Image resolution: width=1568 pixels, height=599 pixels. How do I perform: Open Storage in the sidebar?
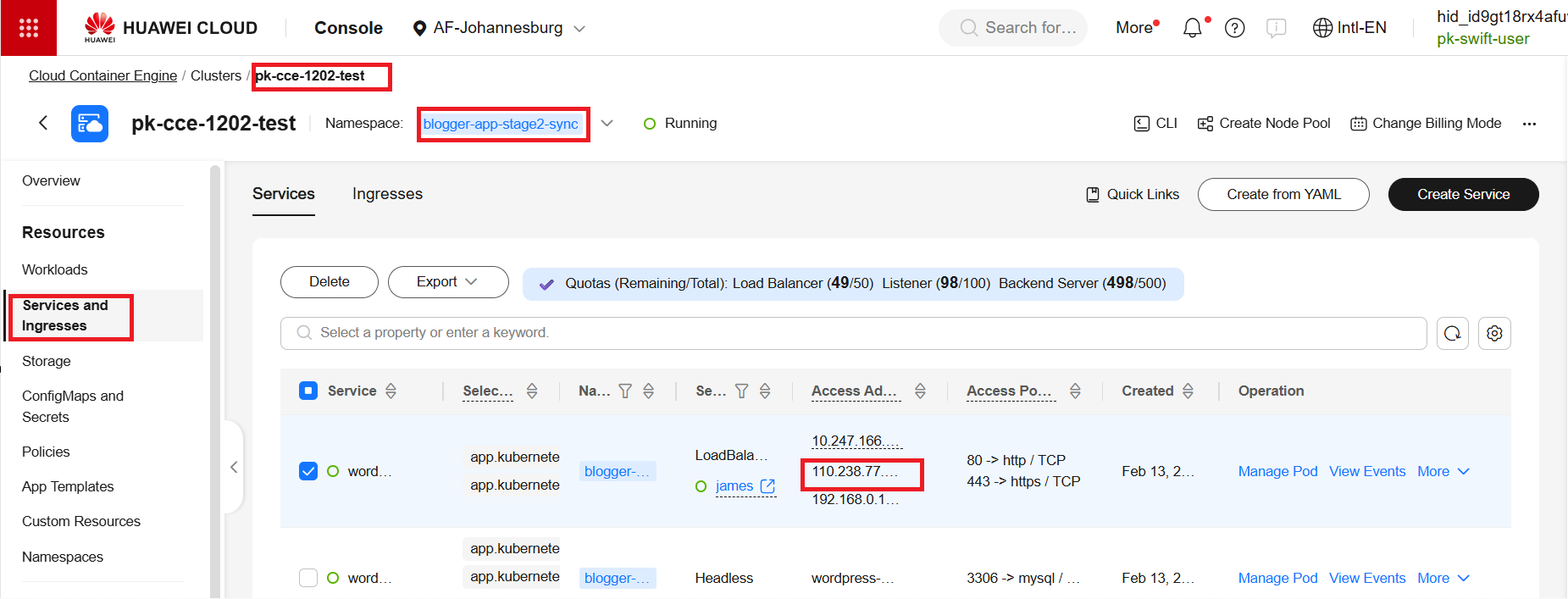pos(47,361)
